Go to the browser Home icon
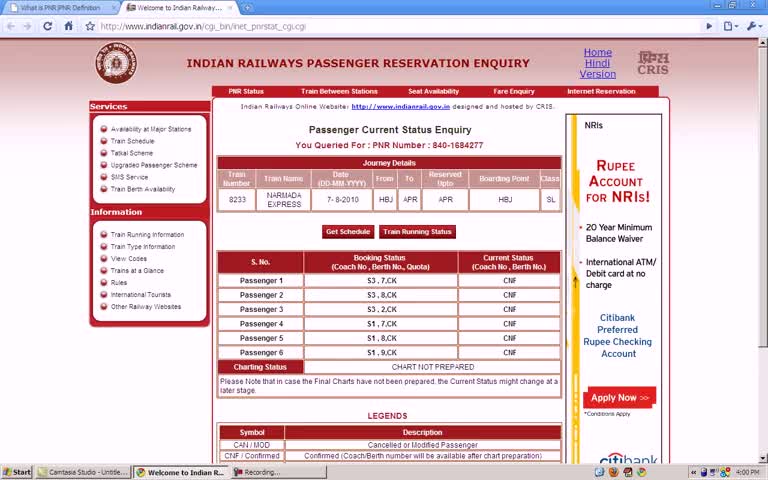 [x=69, y=26]
